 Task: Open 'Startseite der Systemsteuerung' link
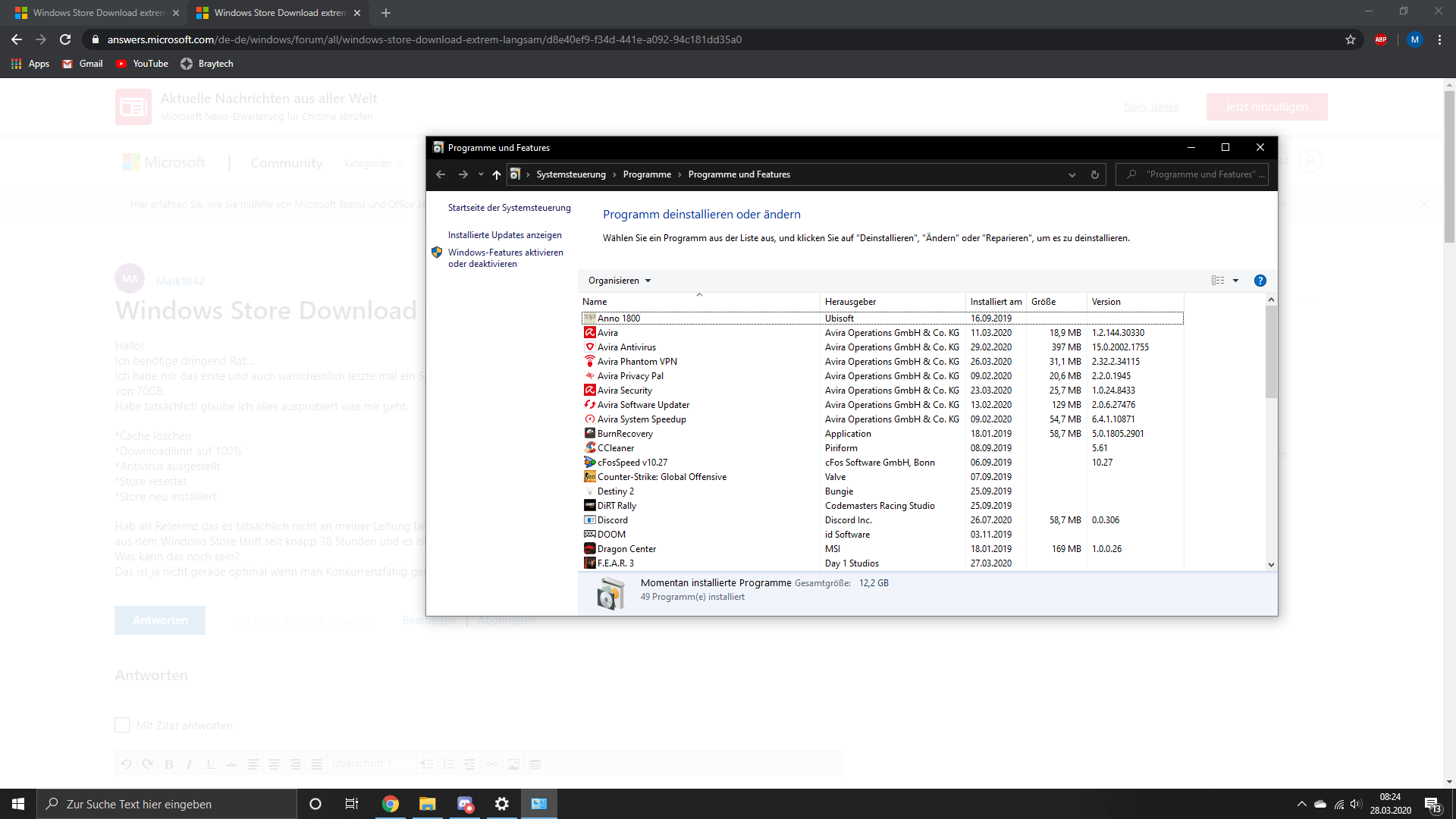coord(509,208)
